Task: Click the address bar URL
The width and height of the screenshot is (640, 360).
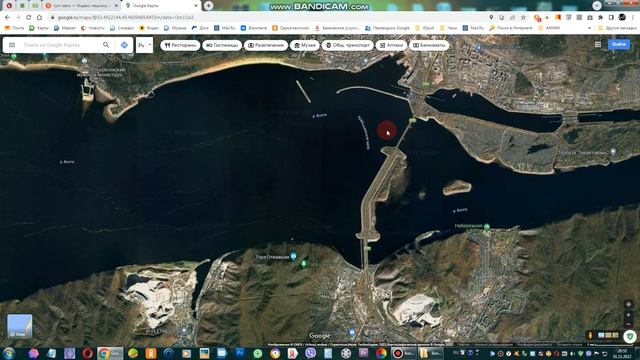Action: point(126,18)
